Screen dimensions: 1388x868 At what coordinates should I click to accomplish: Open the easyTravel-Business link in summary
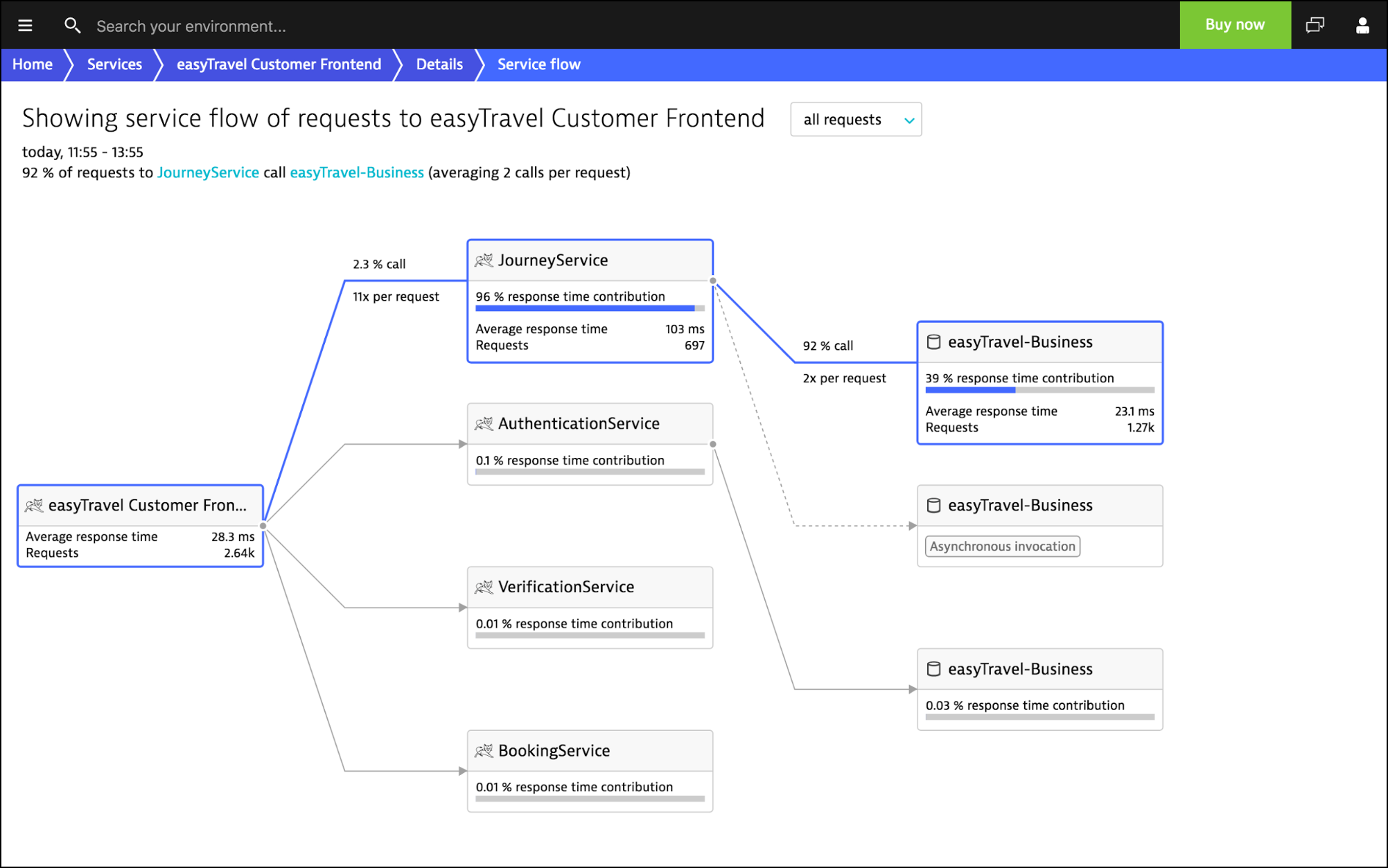point(357,172)
